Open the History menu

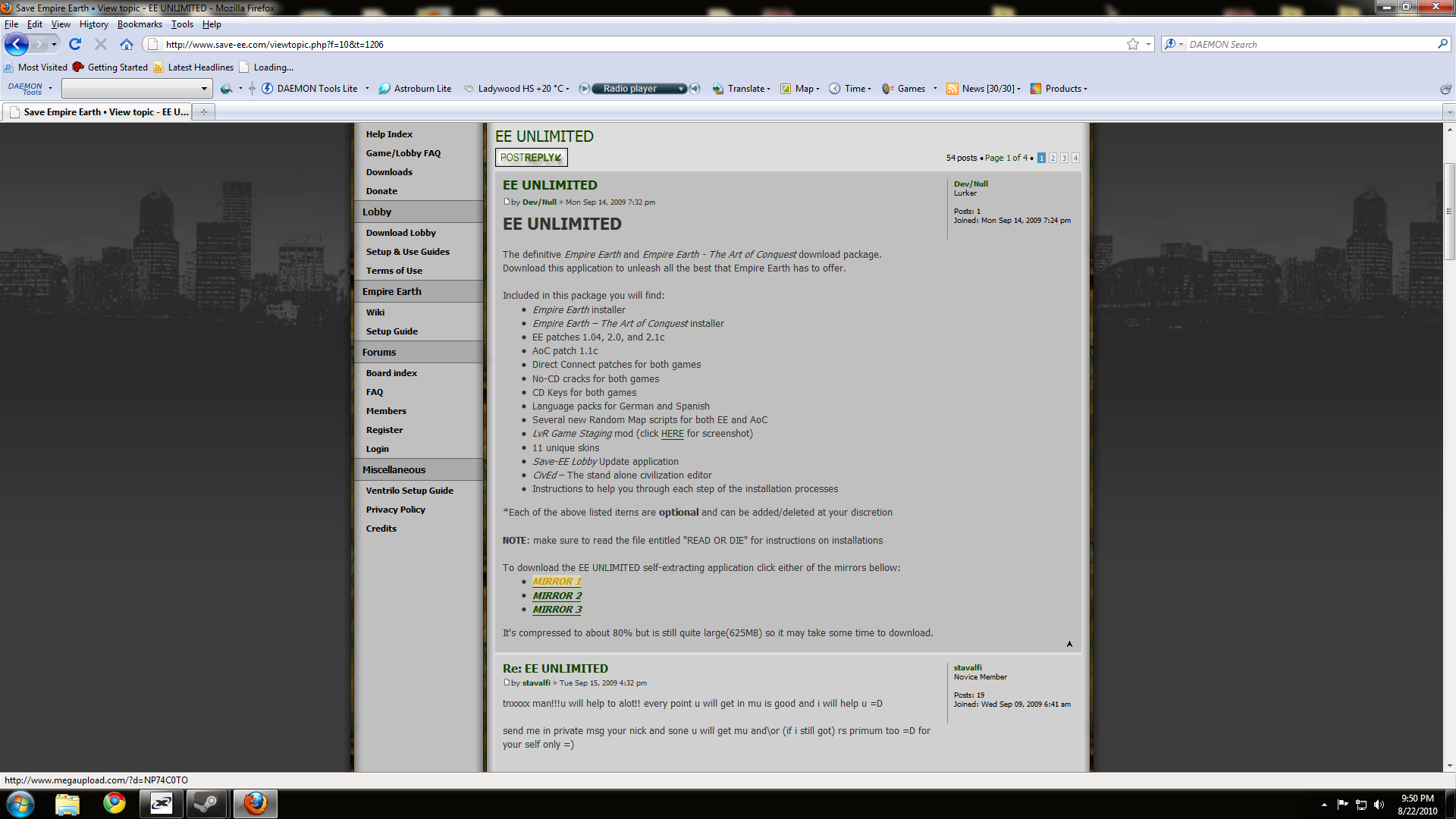click(x=93, y=24)
